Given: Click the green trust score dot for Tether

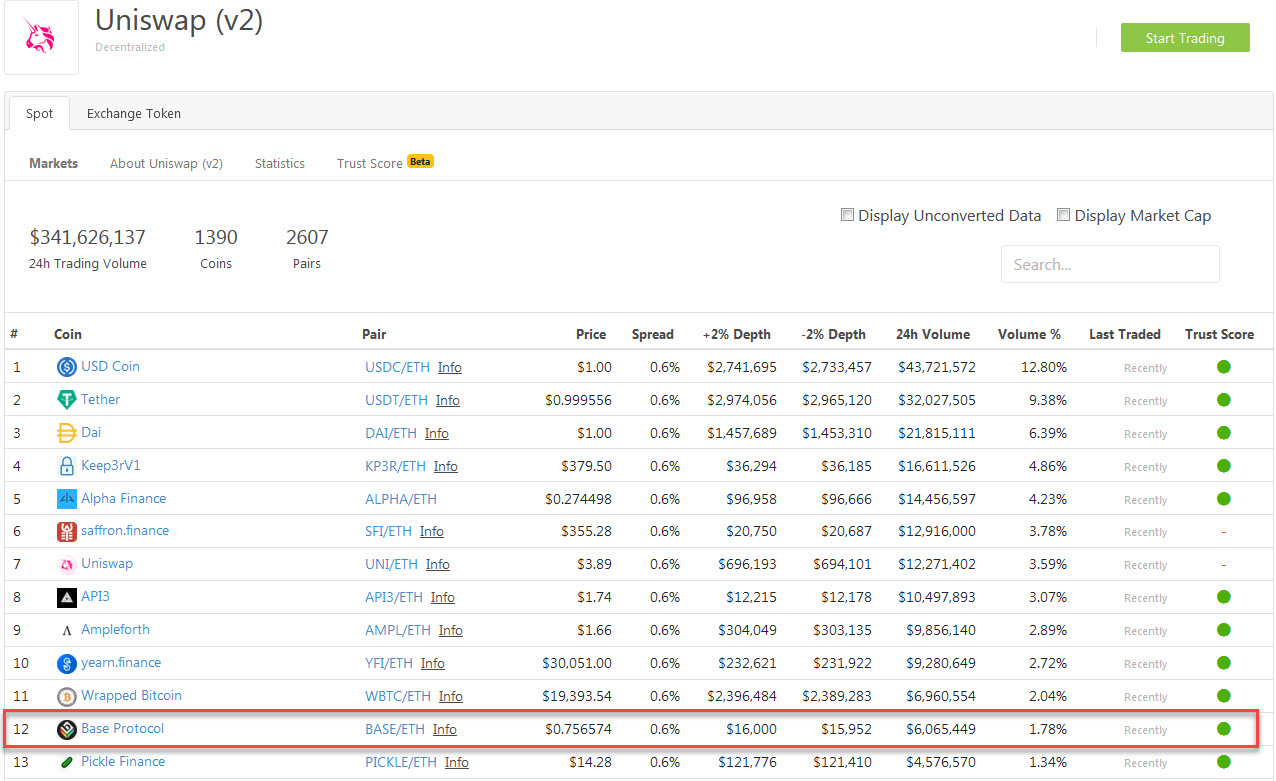Looking at the screenshot, I should pyautogui.click(x=1223, y=400).
